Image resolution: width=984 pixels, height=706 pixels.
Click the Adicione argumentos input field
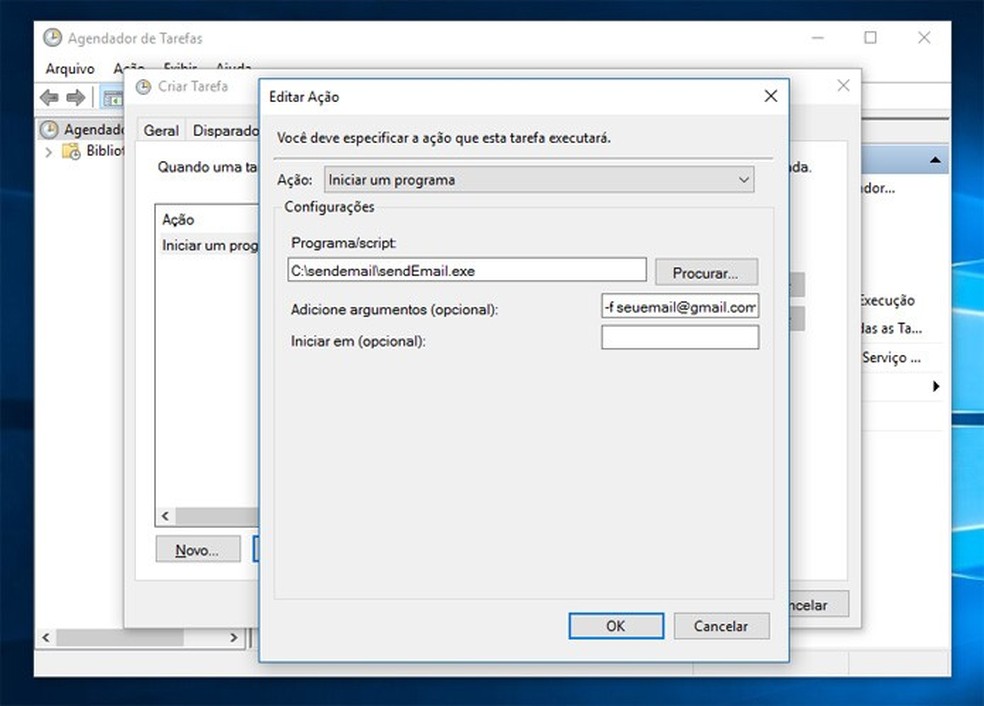tap(680, 307)
